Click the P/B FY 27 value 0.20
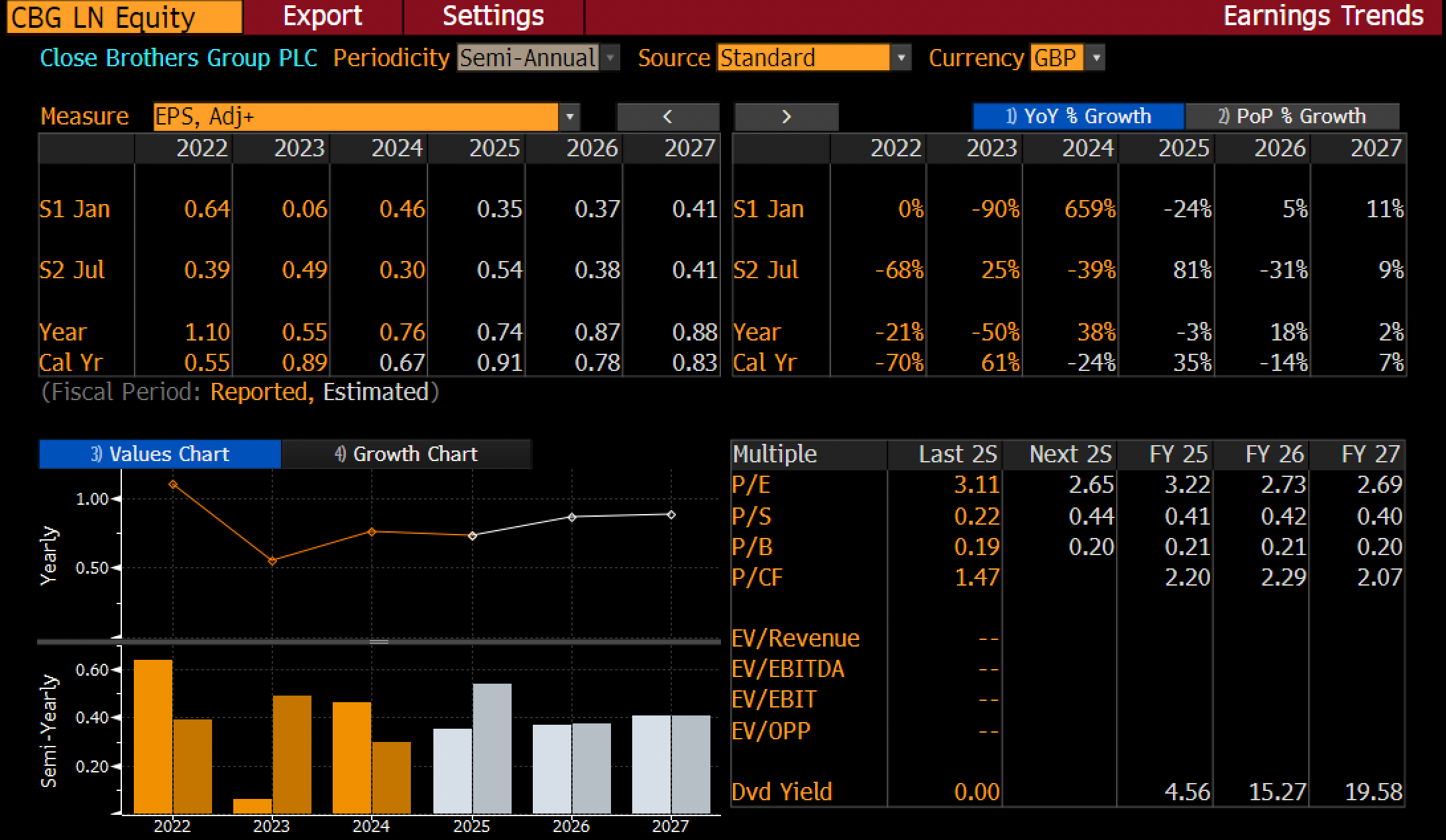The image size is (1446, 840). (1379, 547)
